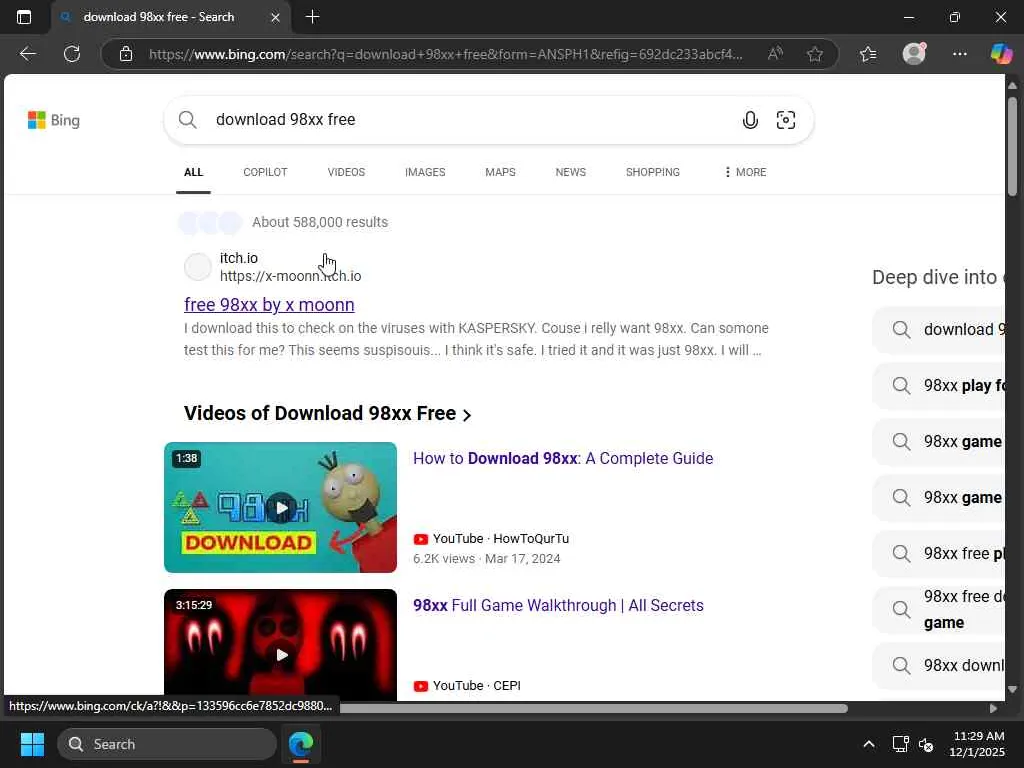Launch the Copilot sidebar icon
This screenshot has height=768, width=1024.
pyautogui.click(x=1000, y=54)
